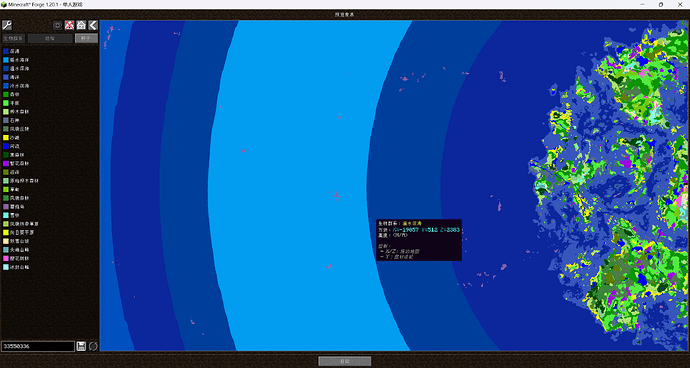This screenshot has width=690, height=368.
Task: Switch to the 生物群系 biomes tab
Action: point(14,38)
